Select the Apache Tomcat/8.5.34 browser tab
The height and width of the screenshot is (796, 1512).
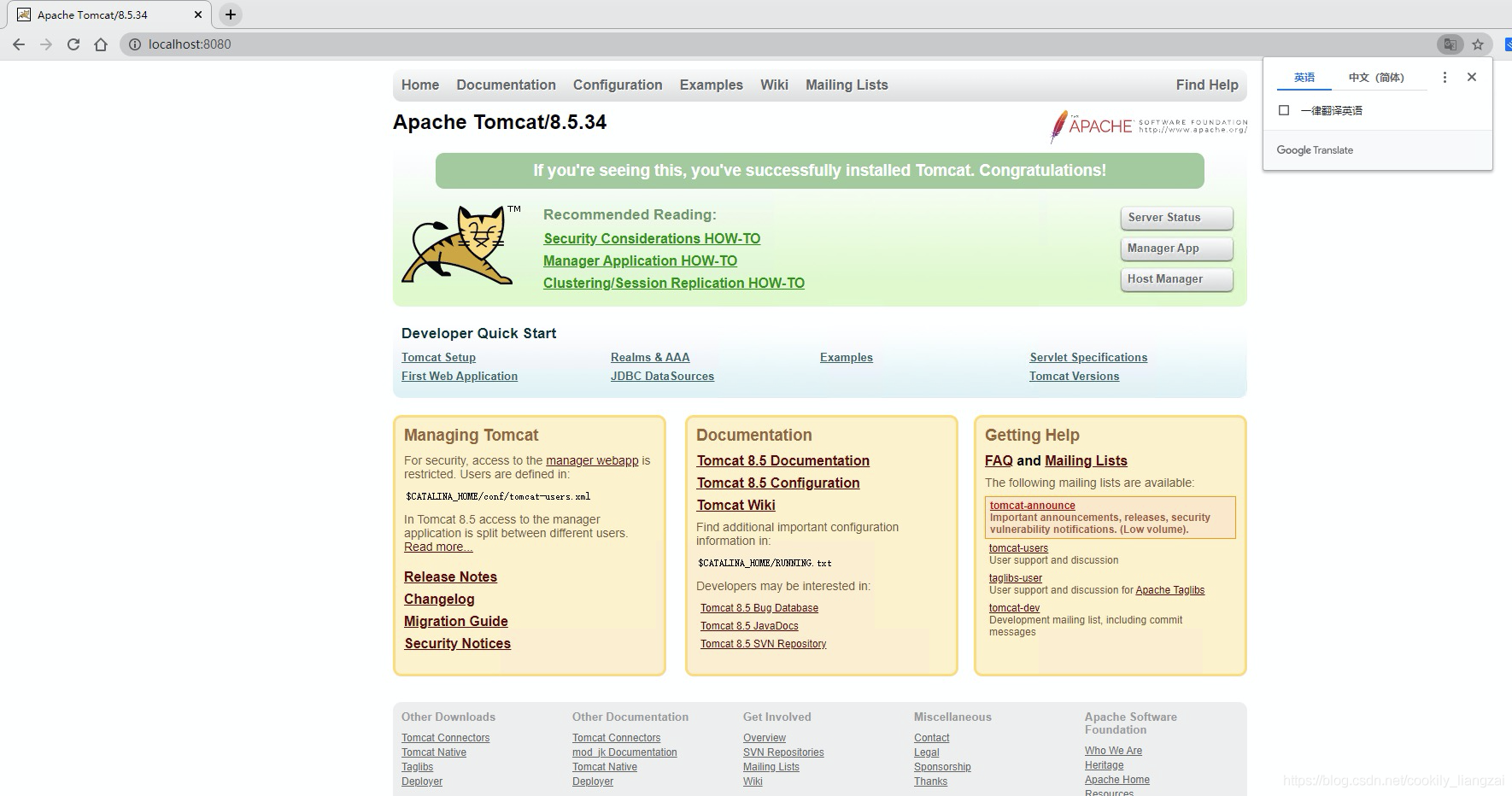[x=108, y=15]
